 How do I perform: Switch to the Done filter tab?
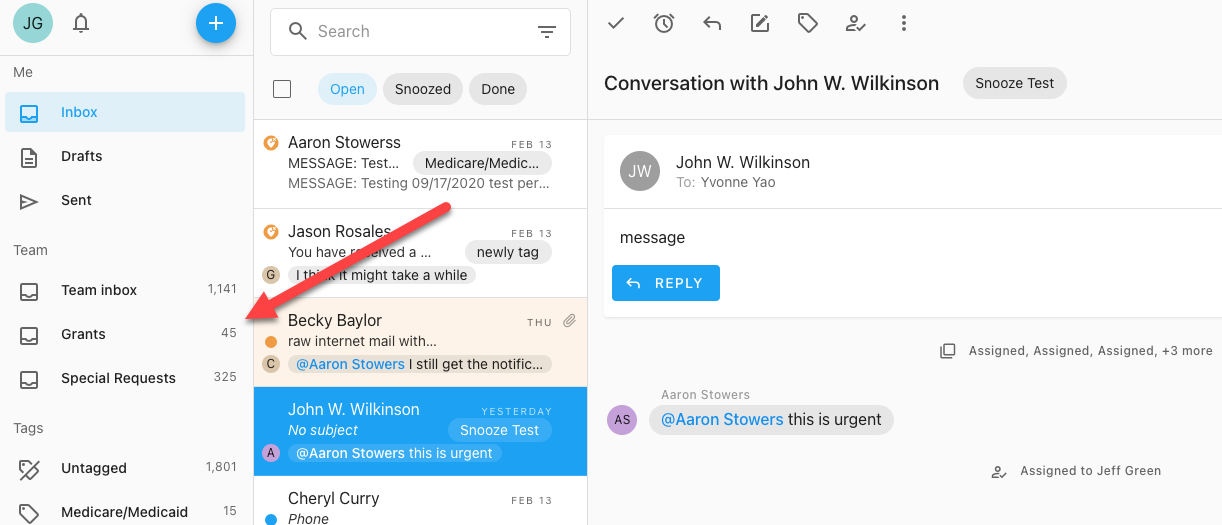tap(497, 89)
